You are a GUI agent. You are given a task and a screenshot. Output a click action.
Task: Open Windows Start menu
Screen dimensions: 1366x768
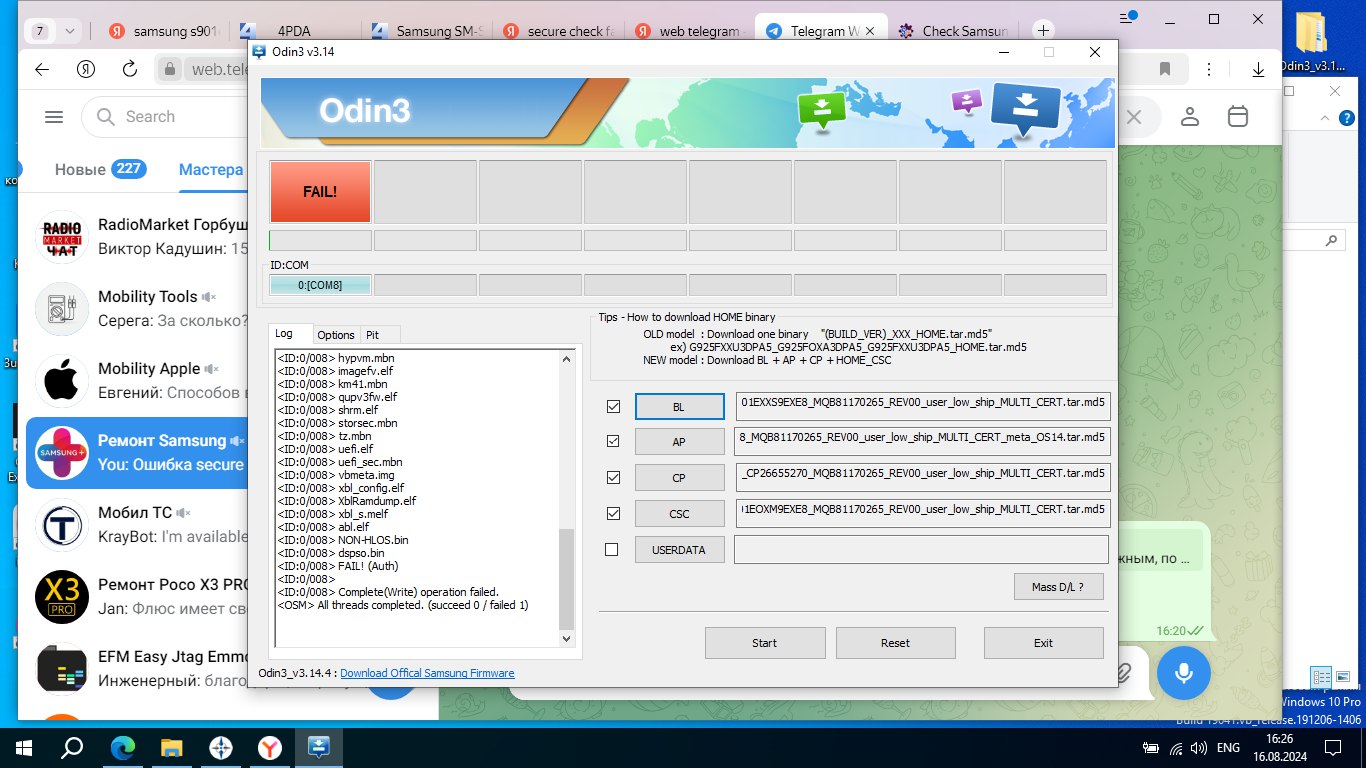tap(23, 747)
